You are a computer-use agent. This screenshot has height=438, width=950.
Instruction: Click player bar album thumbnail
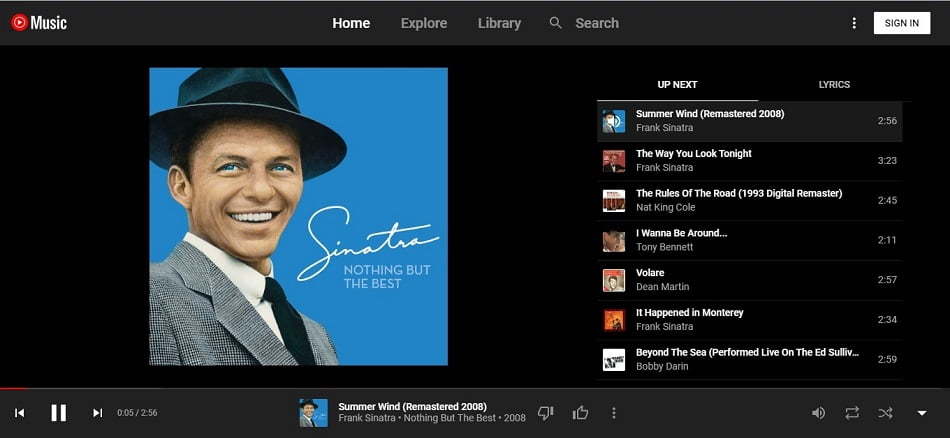(x=313, y=413)
